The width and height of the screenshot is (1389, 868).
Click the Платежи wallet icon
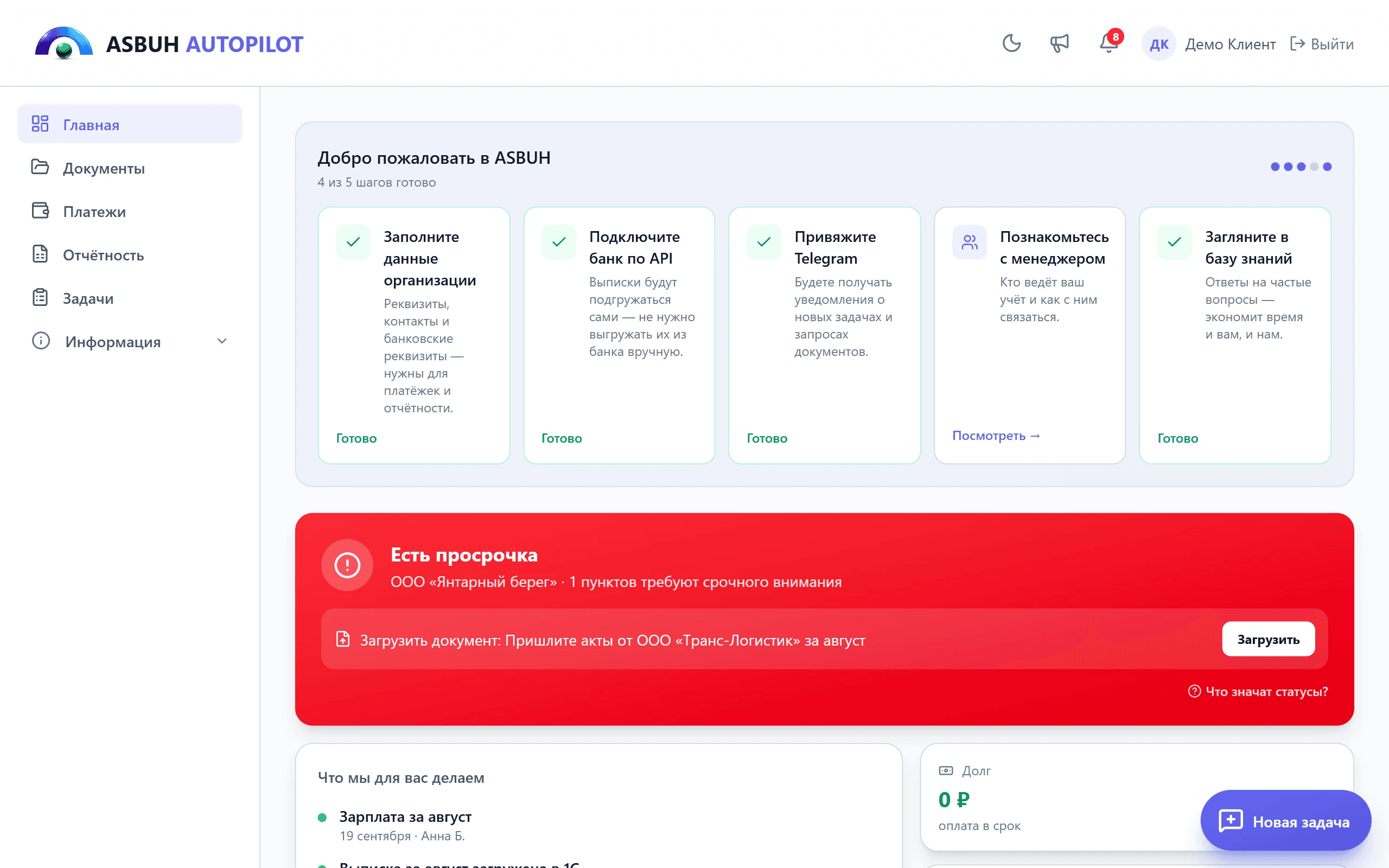point(40,210)
